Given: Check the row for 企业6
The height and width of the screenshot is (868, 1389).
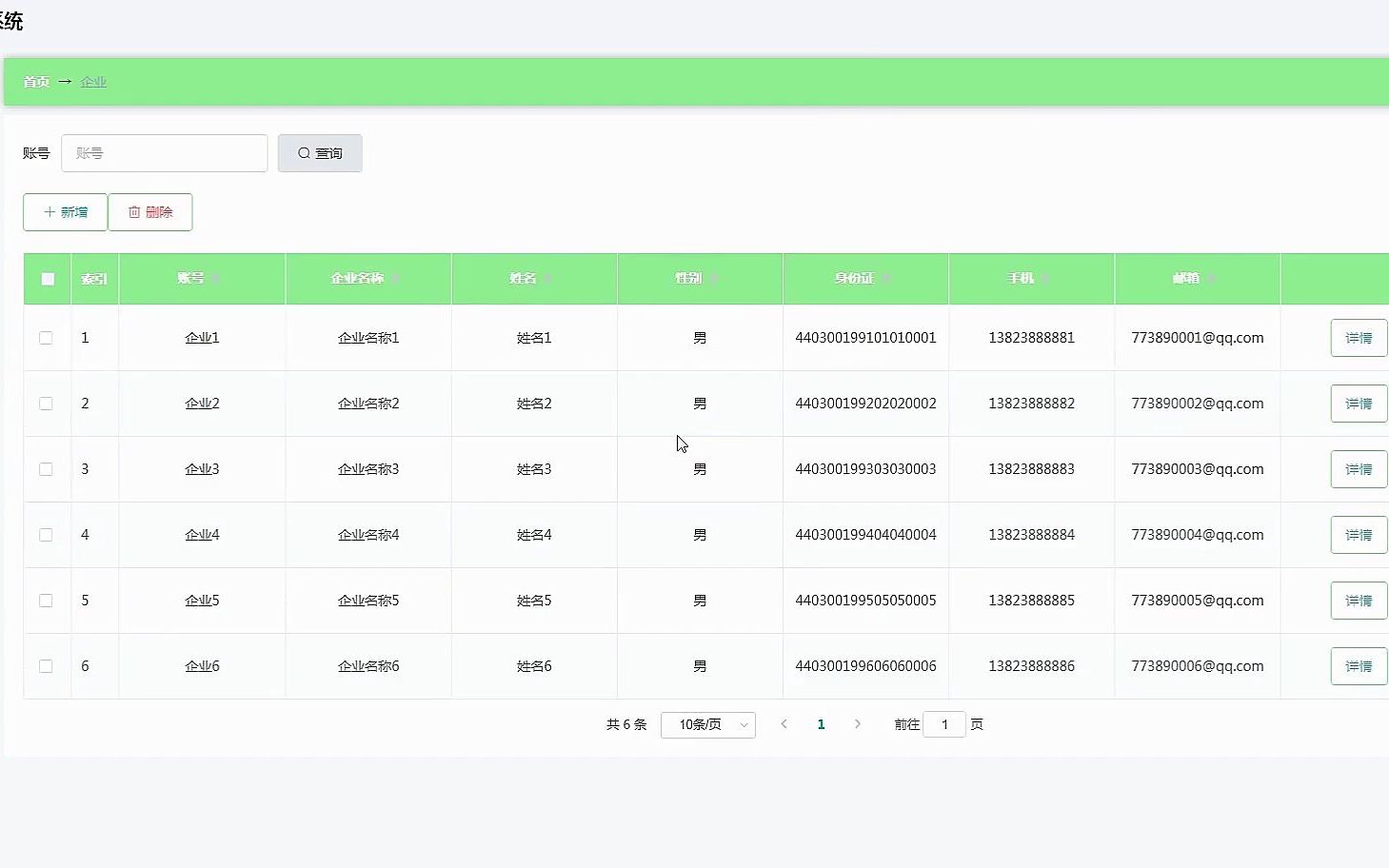Looking at the screenshot, I should coord(46,666).
